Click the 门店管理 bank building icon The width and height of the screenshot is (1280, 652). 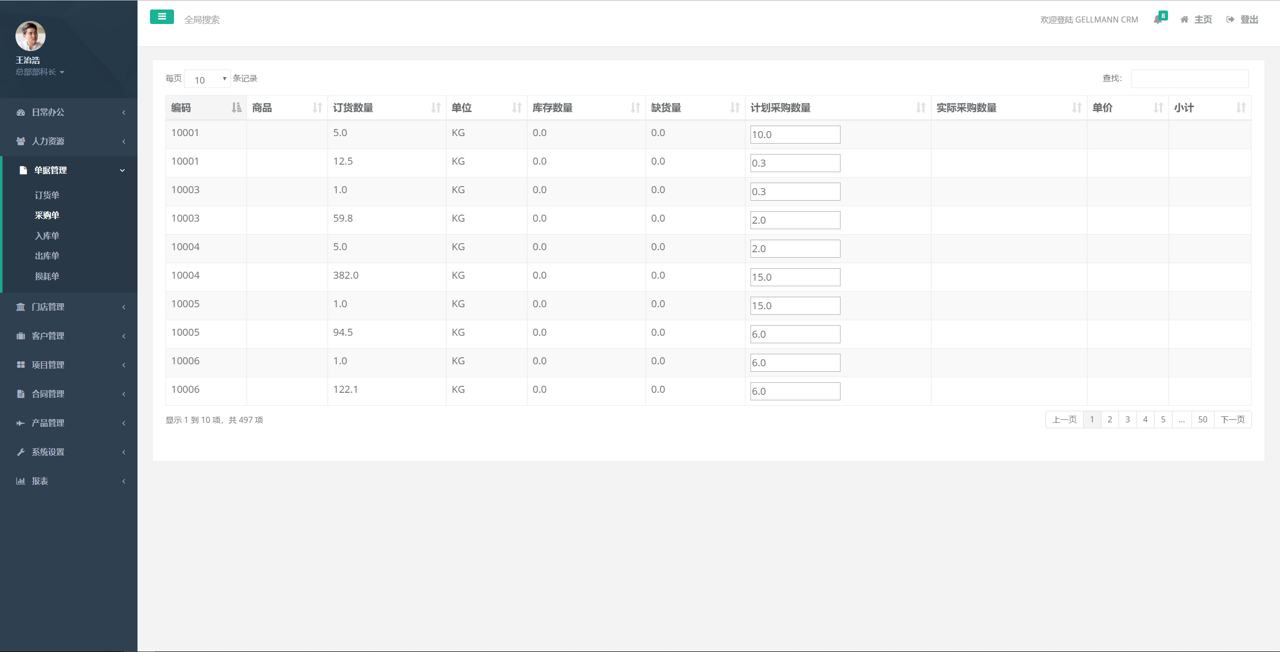click(x=20, y=307)
